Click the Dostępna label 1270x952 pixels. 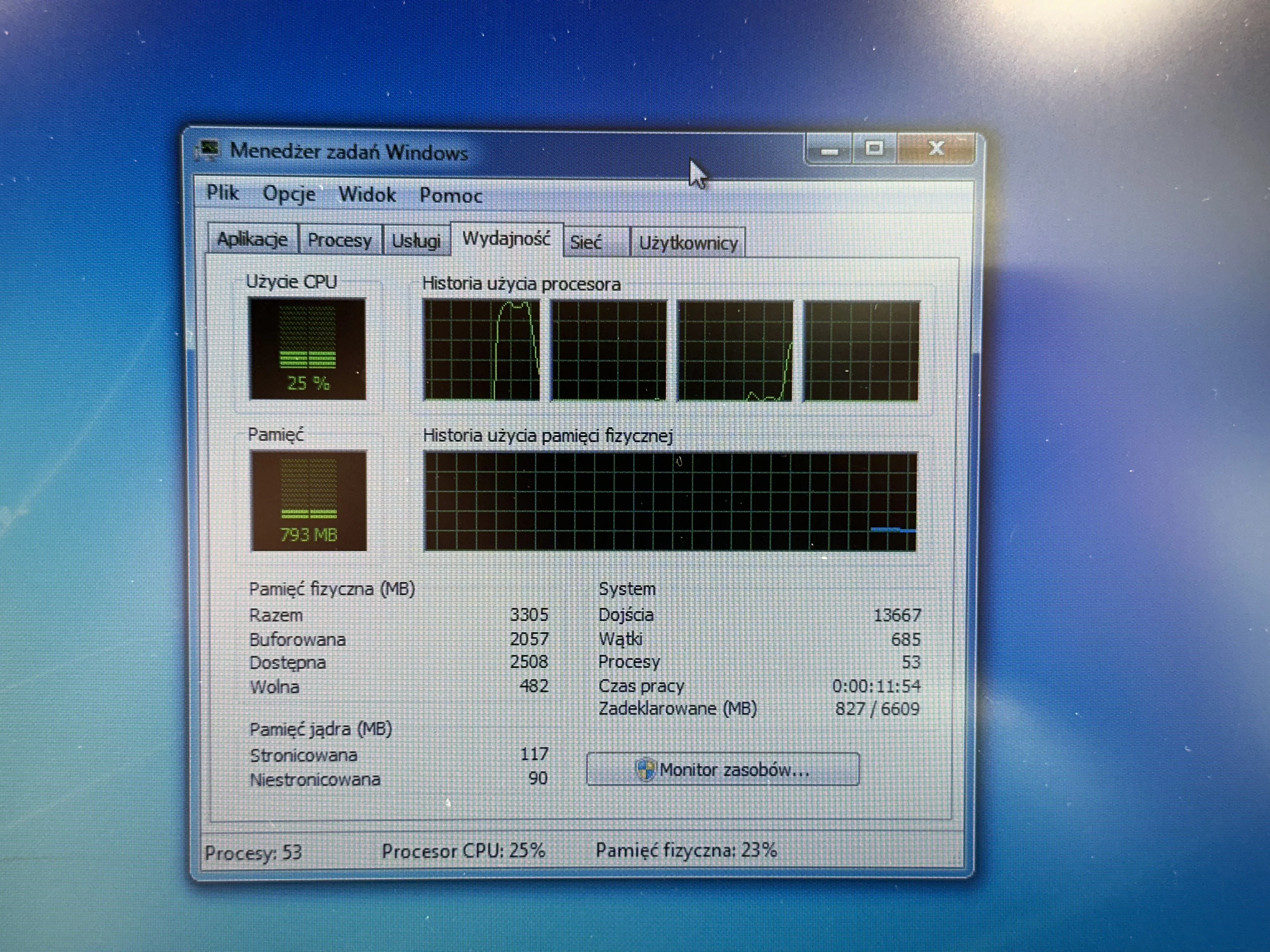(x=288, y=663)
